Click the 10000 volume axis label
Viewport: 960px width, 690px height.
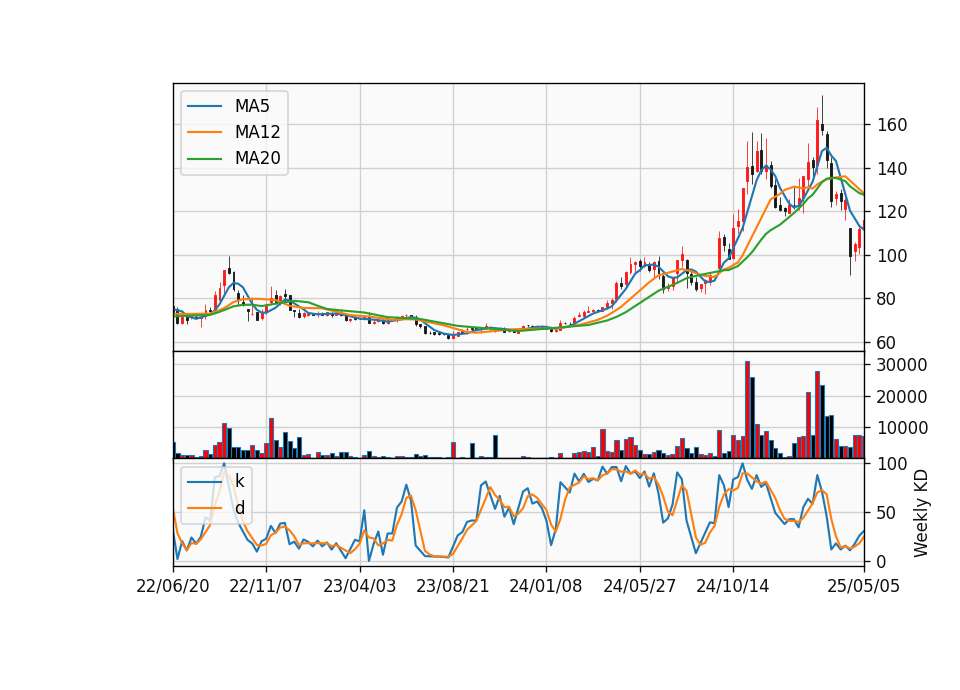902,428
